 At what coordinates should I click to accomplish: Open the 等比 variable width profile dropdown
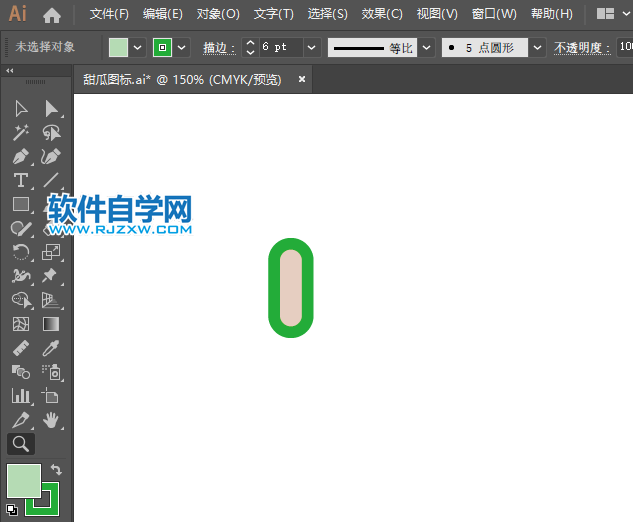(426, 48)
